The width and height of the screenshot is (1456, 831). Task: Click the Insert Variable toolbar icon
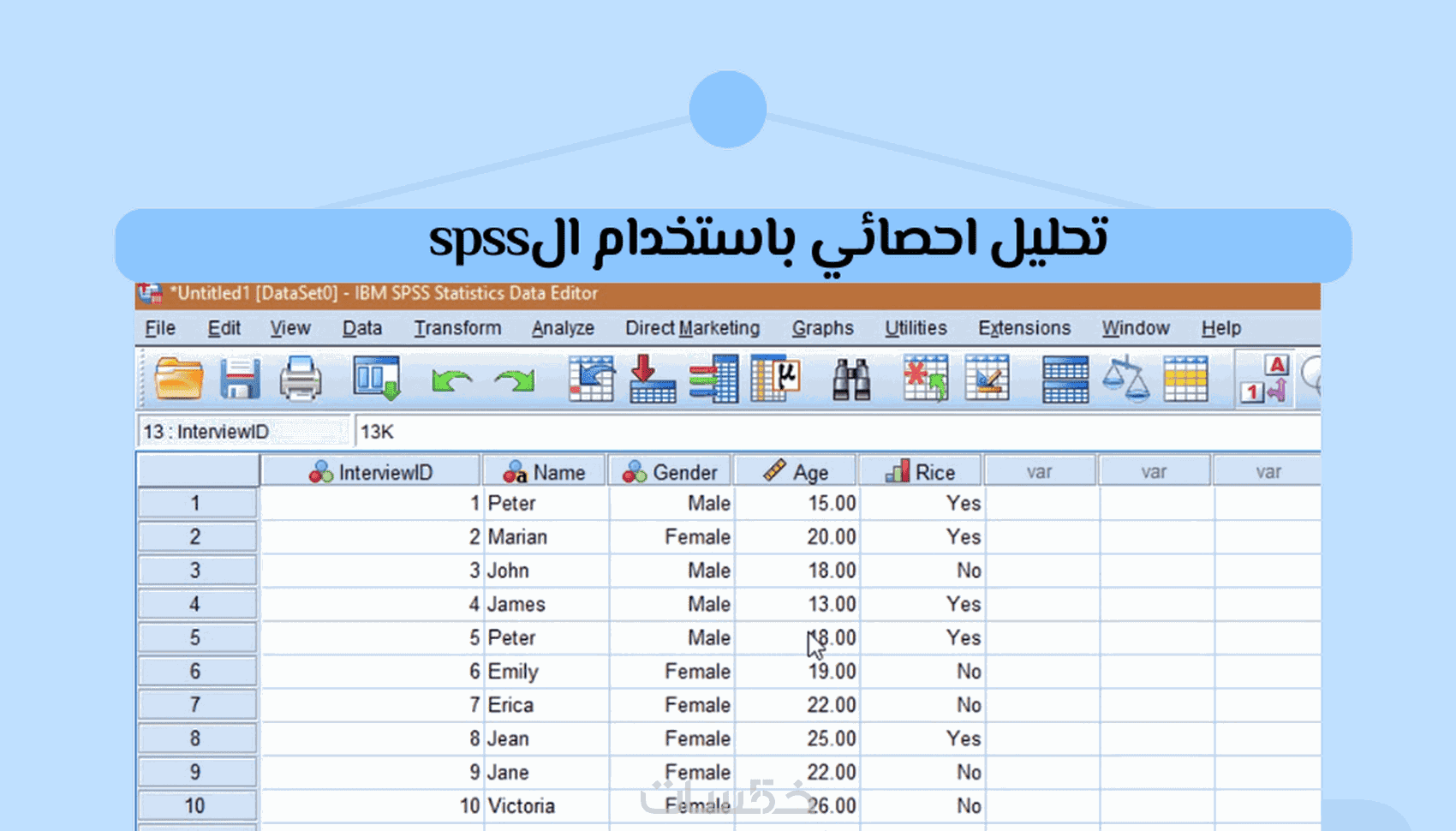point(987,379)
